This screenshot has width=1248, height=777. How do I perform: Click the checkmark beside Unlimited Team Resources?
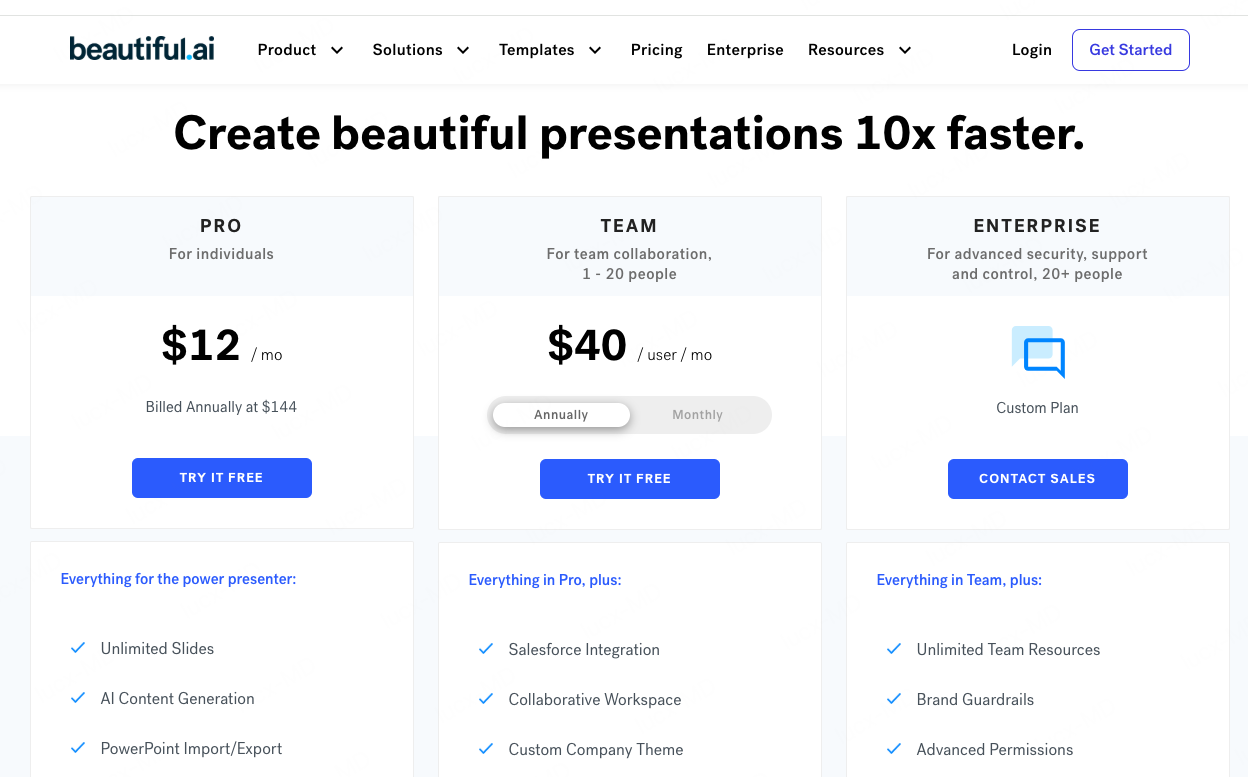click(x=894, y=649)
